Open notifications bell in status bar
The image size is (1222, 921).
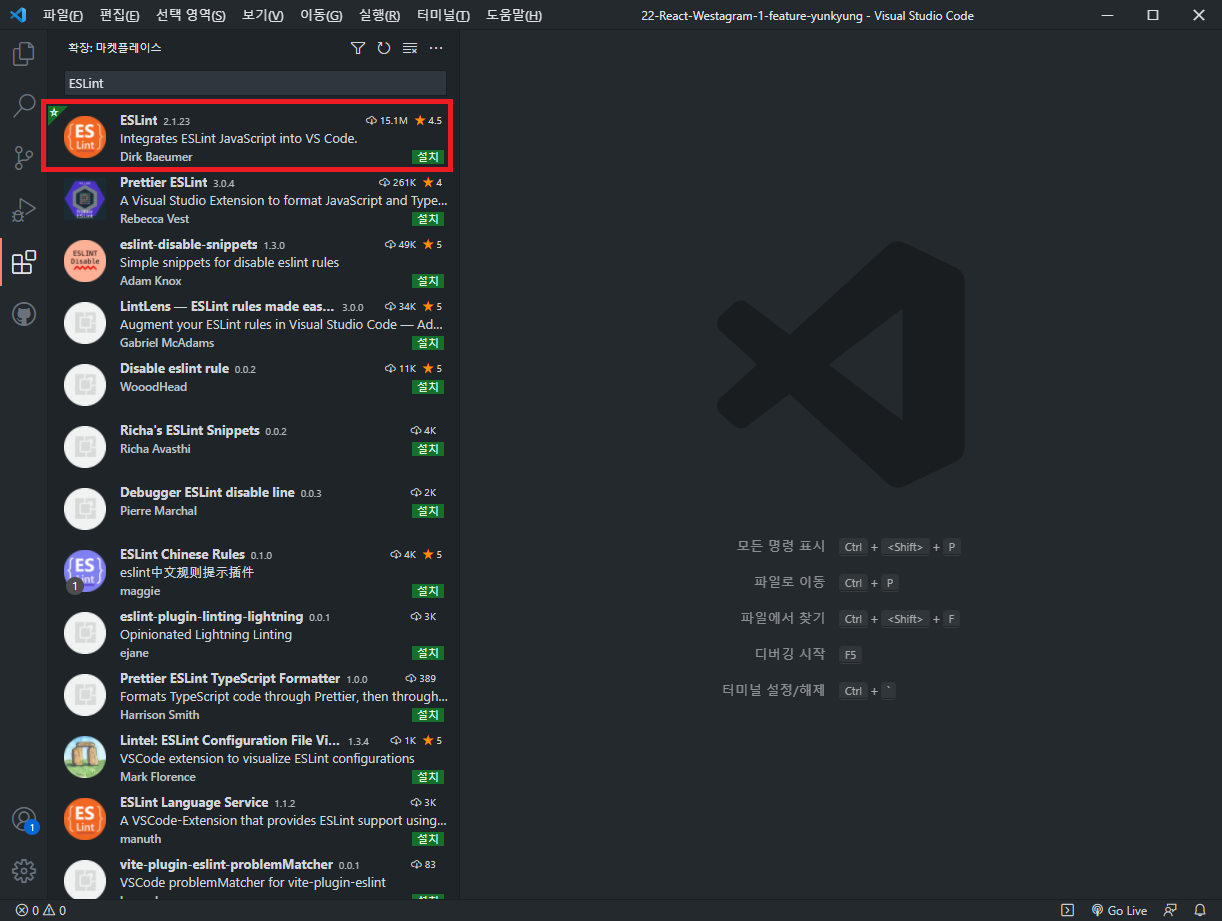(x=1200, y=911)
